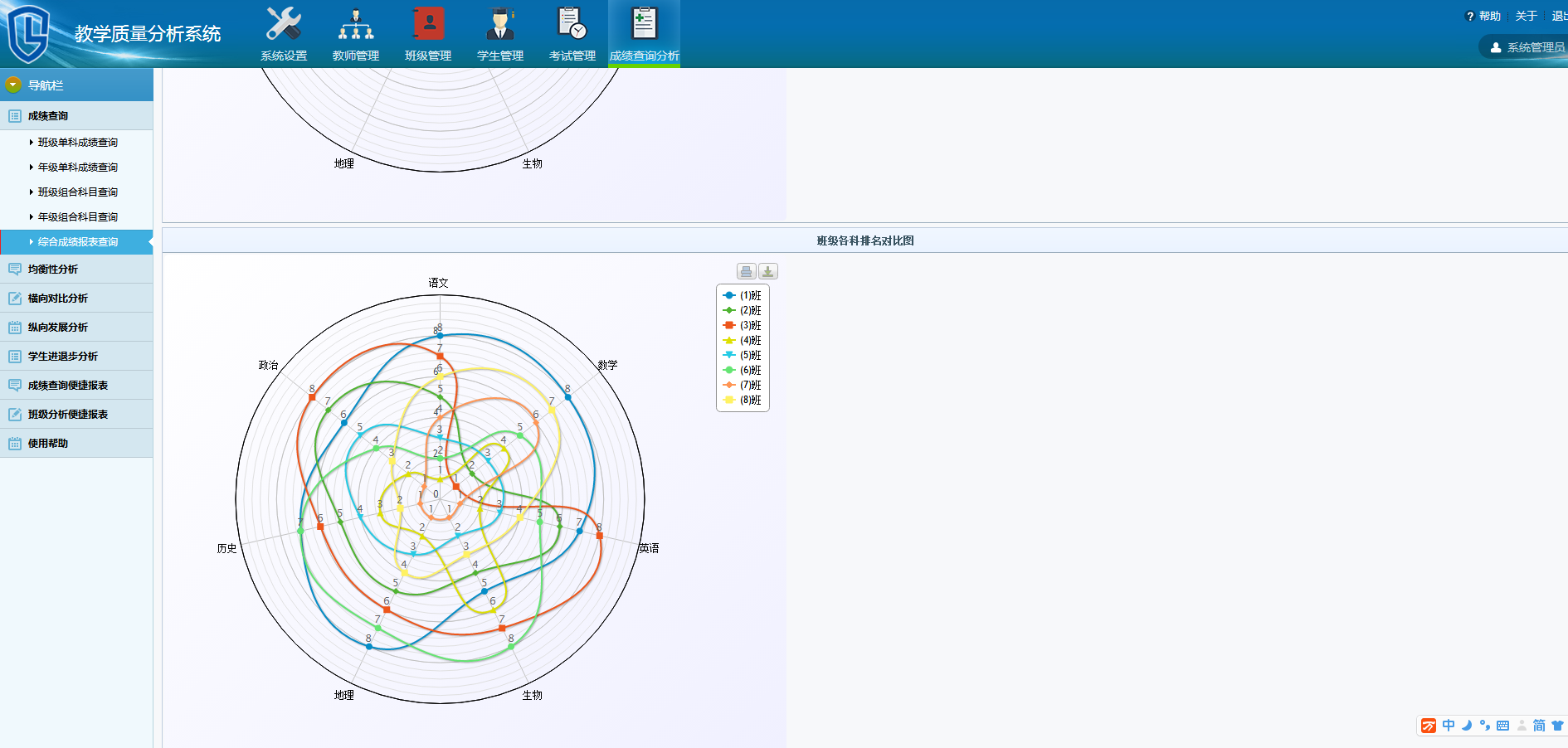Click the 数学 axis label
Image resolution: width=1568 pixels, height=748 pixels.
(607, 365)
